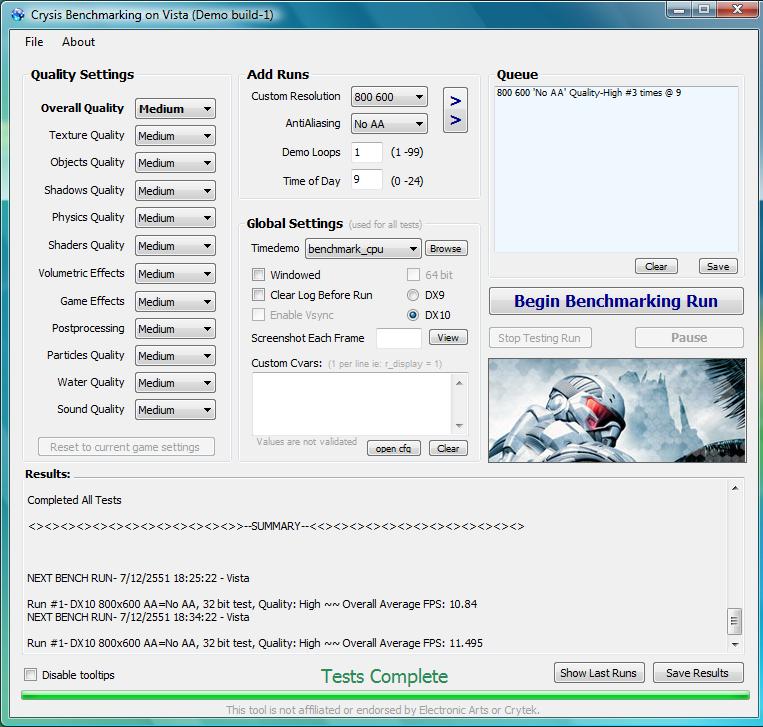Click the Save Results button
Screen dimensions: 763x727
[x=698, y=673]
